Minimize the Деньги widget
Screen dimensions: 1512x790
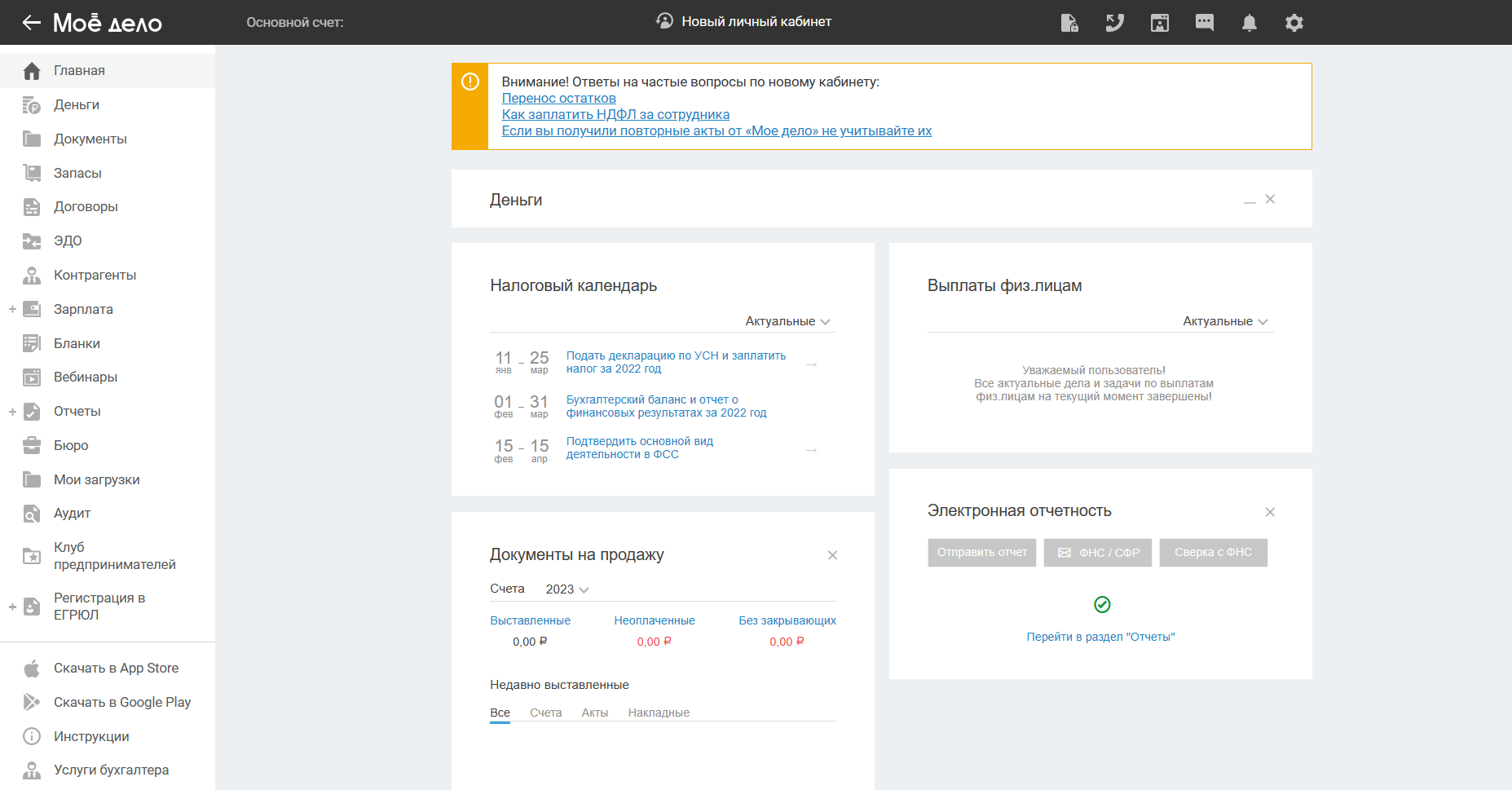point(1249,200)
